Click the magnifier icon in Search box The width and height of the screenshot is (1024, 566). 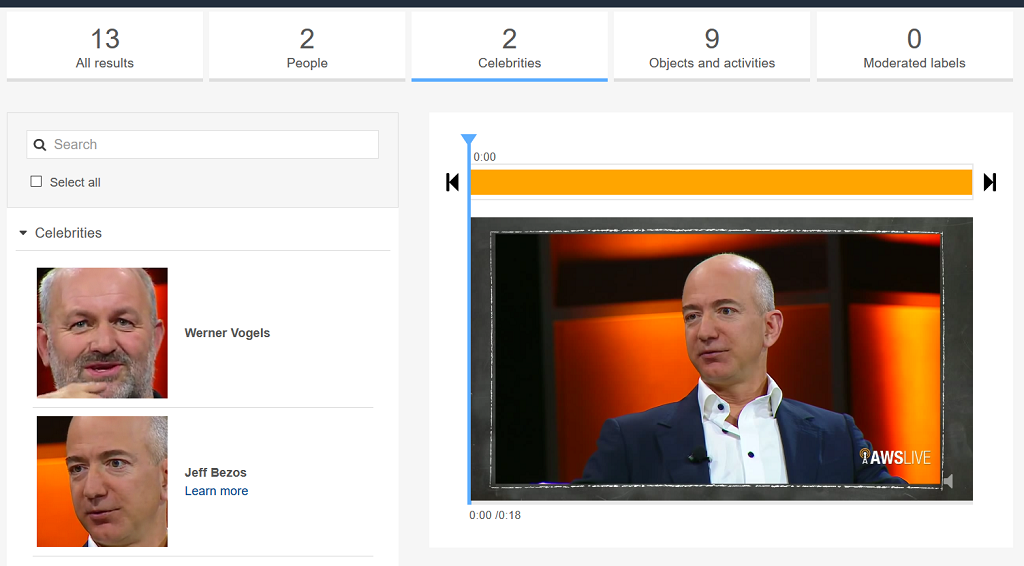click(40, 145)
